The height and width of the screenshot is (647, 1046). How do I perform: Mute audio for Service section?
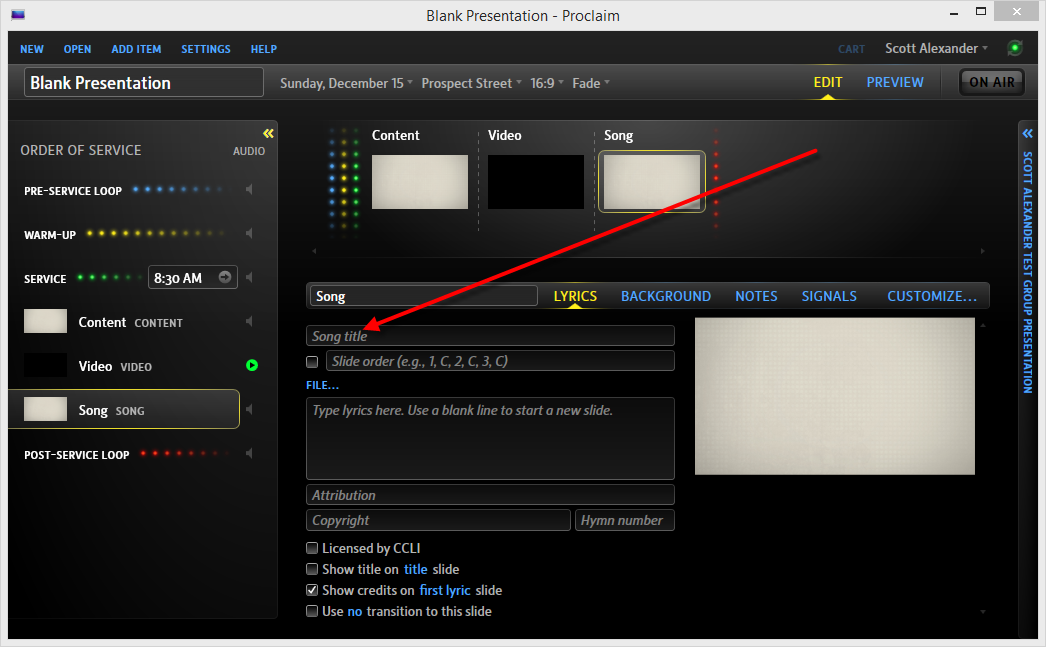(x=249, y=277)
